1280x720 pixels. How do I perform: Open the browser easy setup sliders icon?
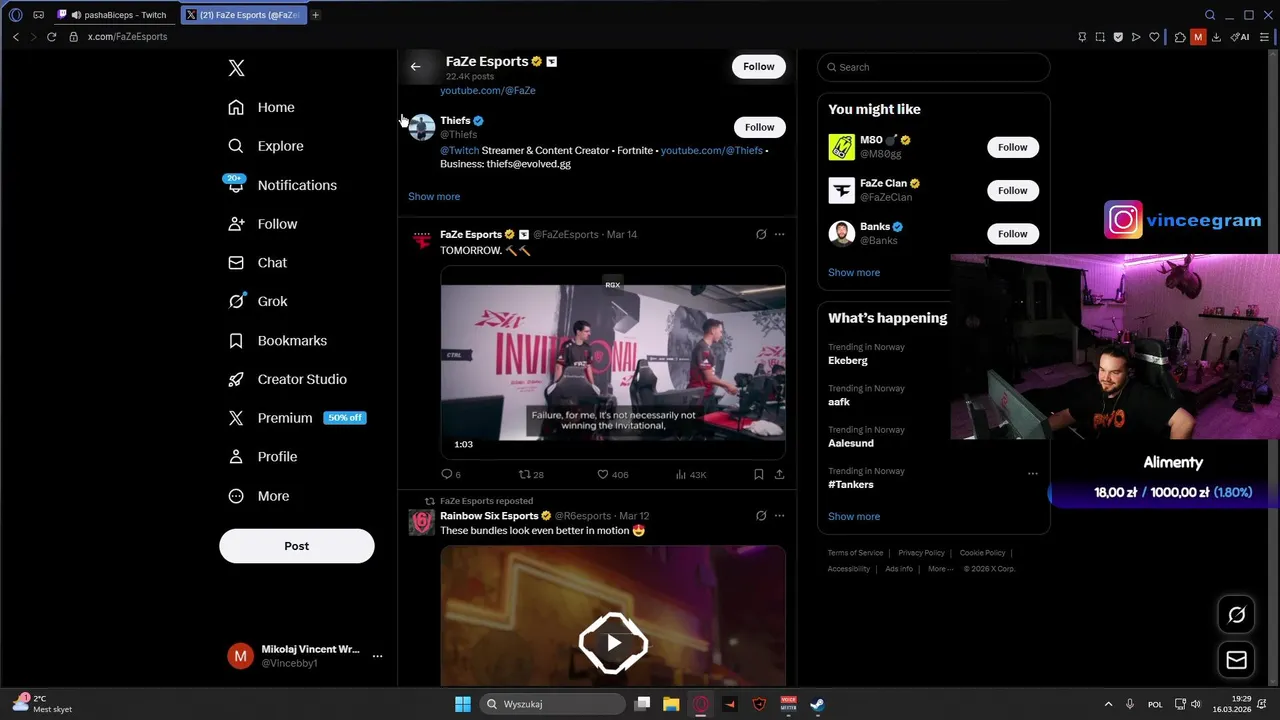click(x=1264, y=37)
